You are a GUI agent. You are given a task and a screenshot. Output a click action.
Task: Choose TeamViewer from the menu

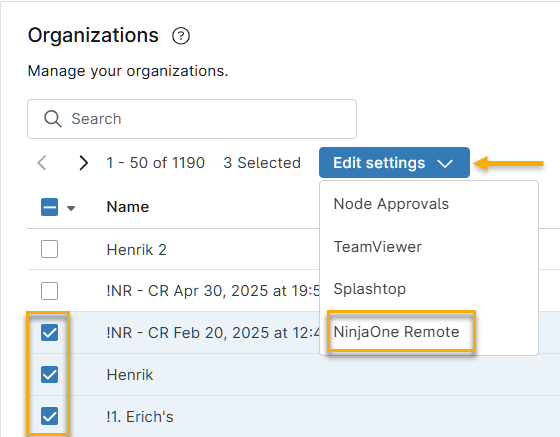tap(429, 247)
